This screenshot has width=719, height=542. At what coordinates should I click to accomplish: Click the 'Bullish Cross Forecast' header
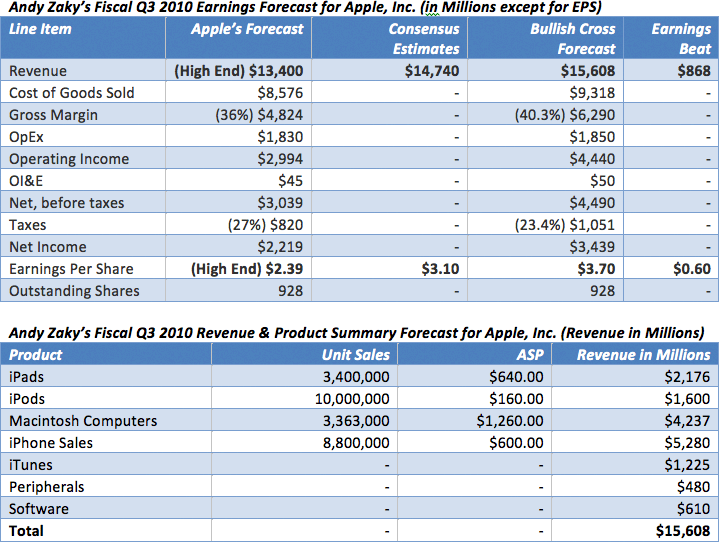[573, 39]
